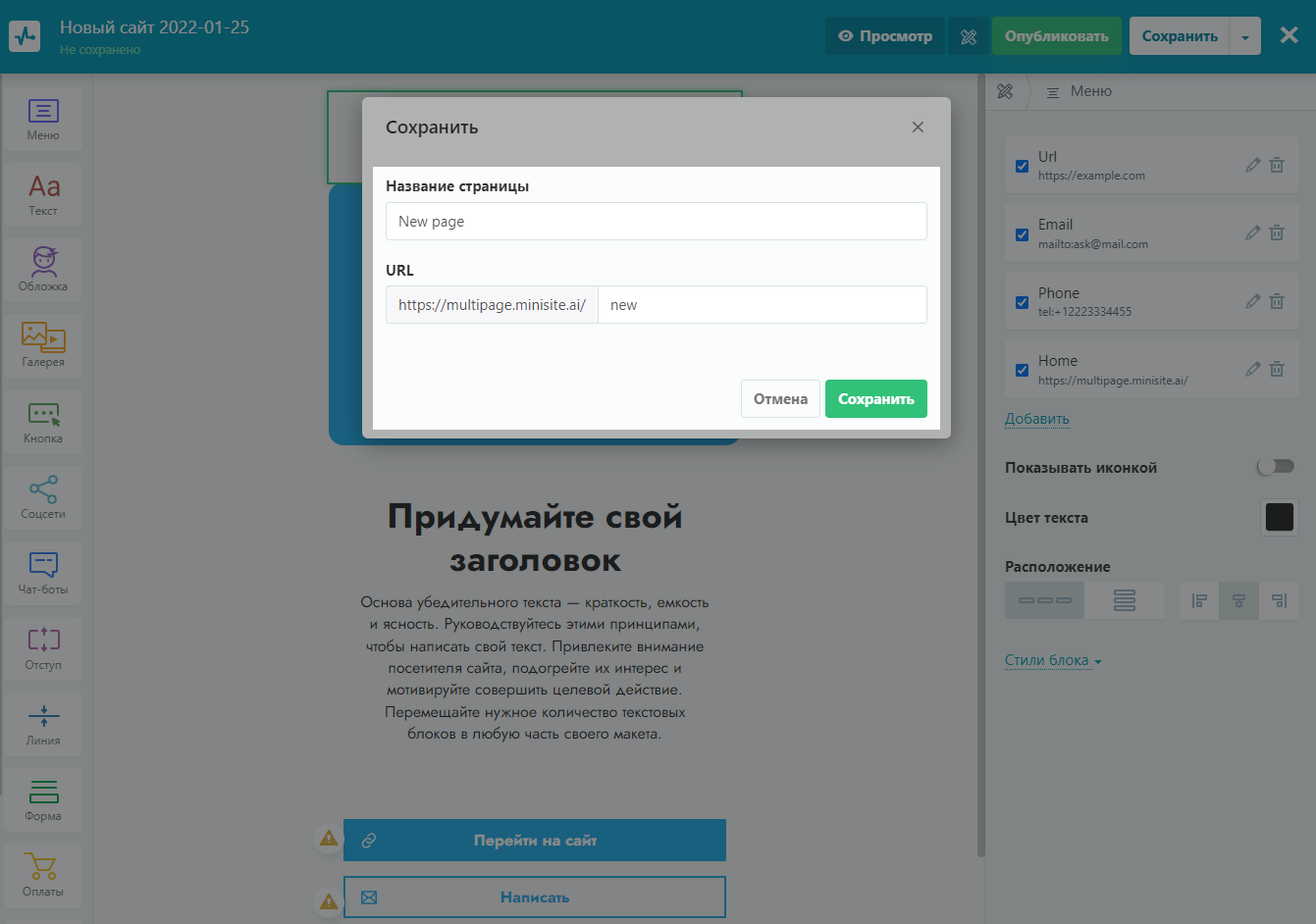The width and height of the screenshot is (1316, 924).
Task: Edit the Home menu item
Action: coord(1252,369)
